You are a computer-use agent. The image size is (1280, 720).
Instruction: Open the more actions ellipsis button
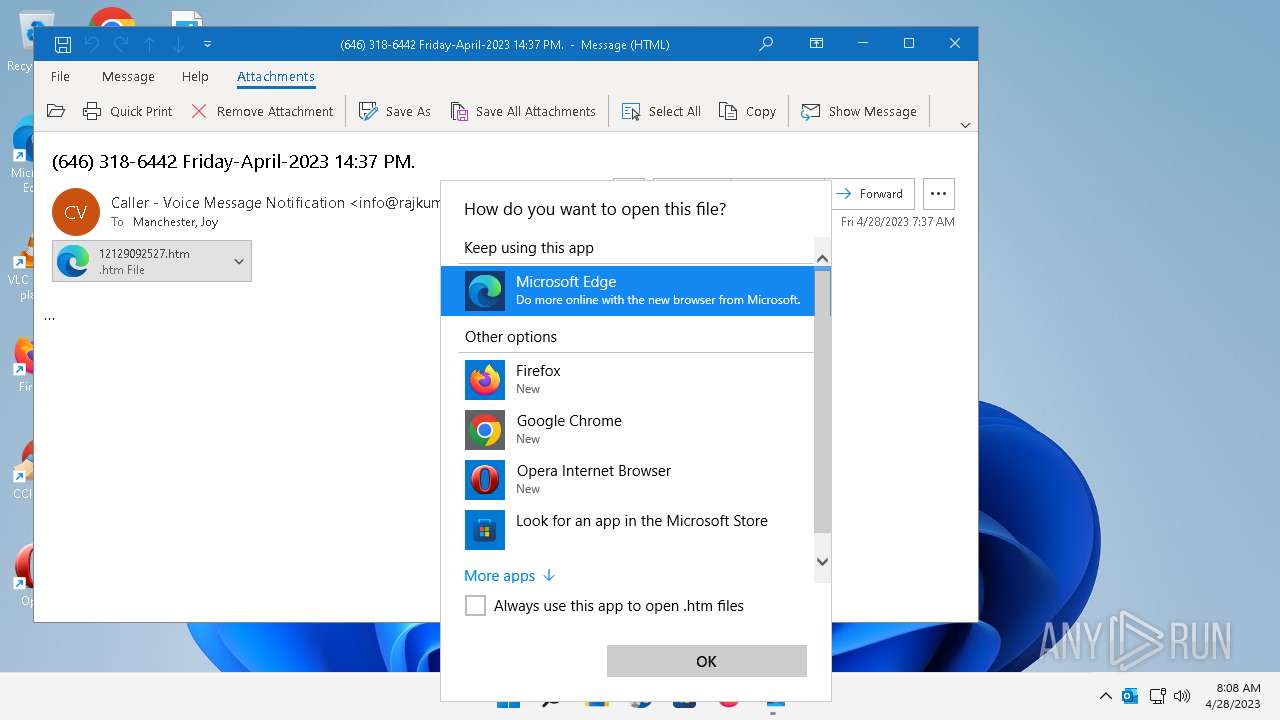click(938, 194)
